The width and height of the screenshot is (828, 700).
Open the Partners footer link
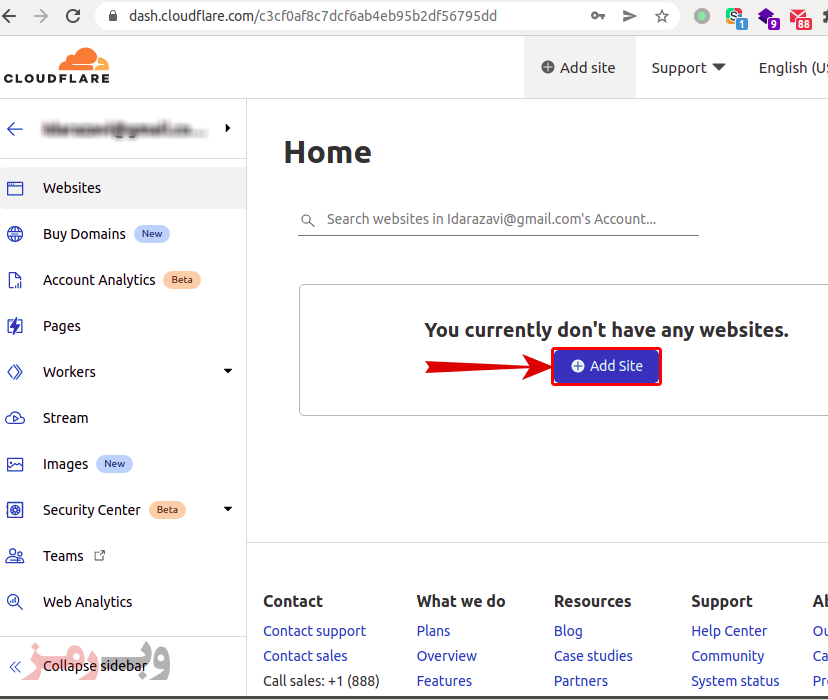pos(581,681)
